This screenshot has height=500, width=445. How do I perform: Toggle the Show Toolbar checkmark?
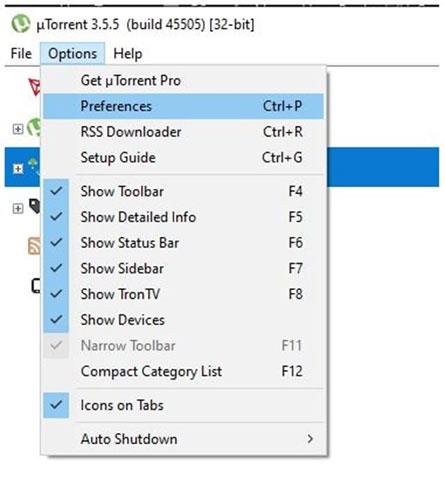[x=56, y=191]
